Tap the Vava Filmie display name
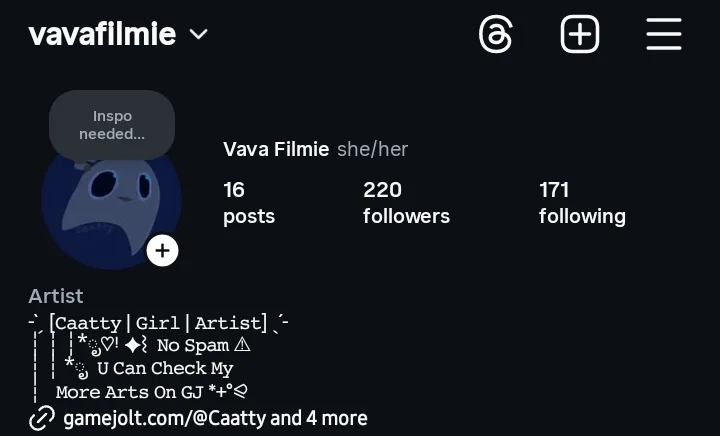 tap(276, 149)
